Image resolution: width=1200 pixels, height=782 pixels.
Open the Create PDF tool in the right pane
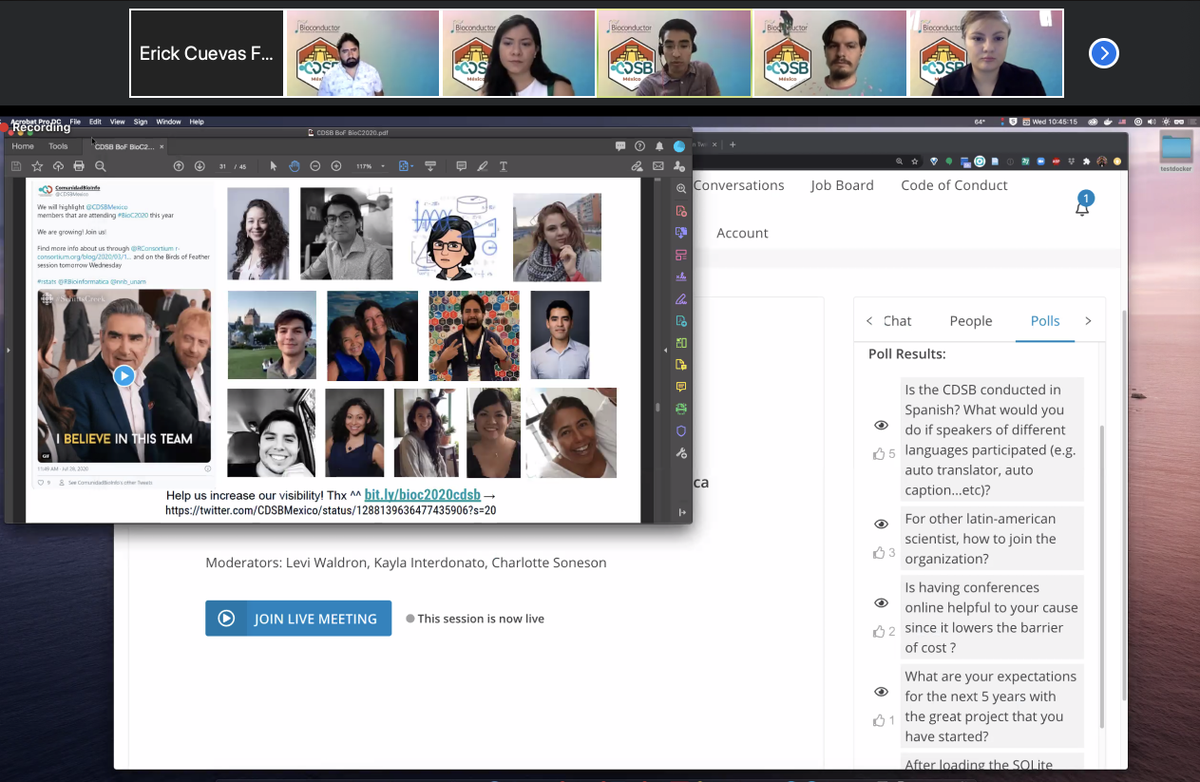[681, 211]
